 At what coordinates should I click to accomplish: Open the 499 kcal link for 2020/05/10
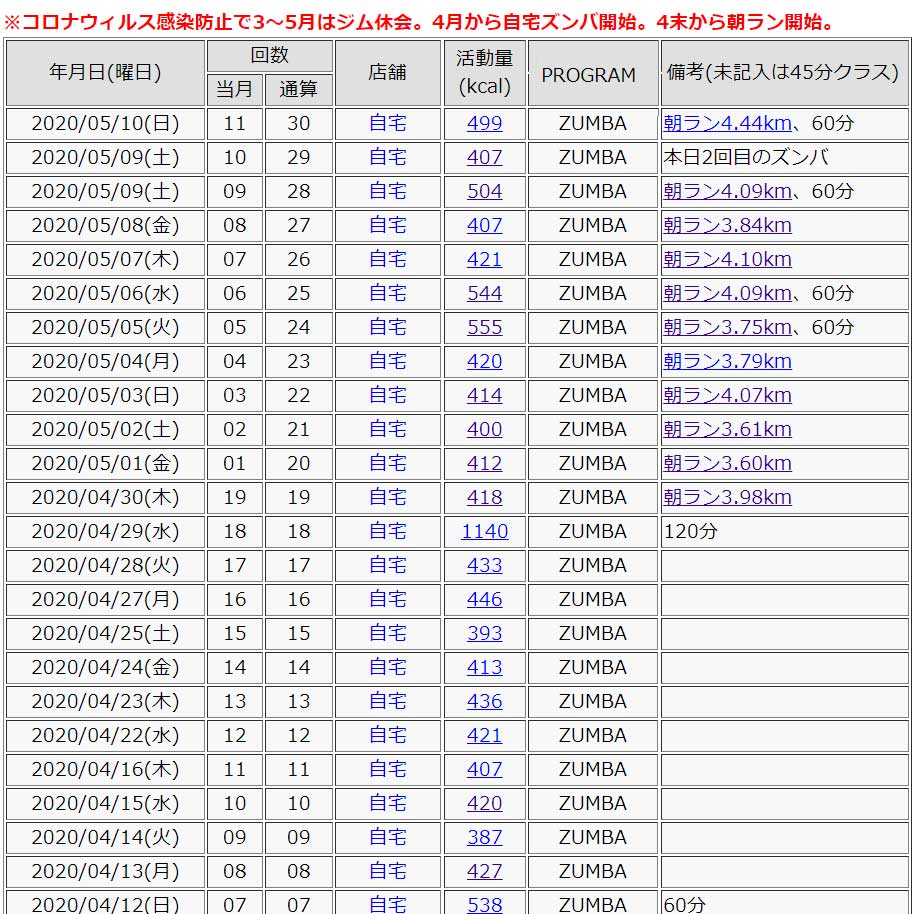pos(484,124)
